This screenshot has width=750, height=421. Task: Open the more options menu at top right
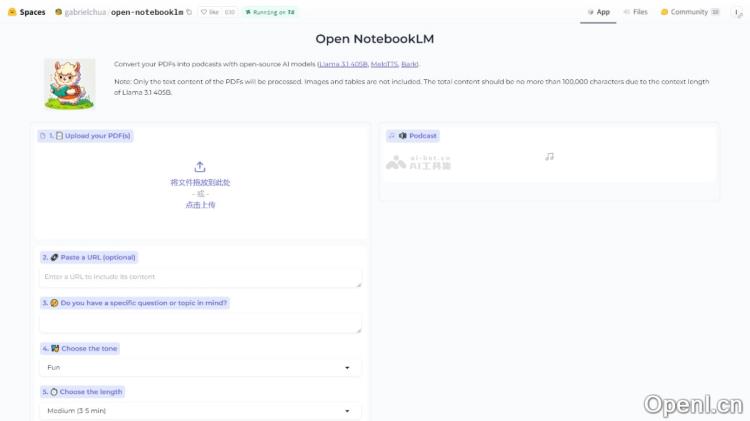[737, 12]
